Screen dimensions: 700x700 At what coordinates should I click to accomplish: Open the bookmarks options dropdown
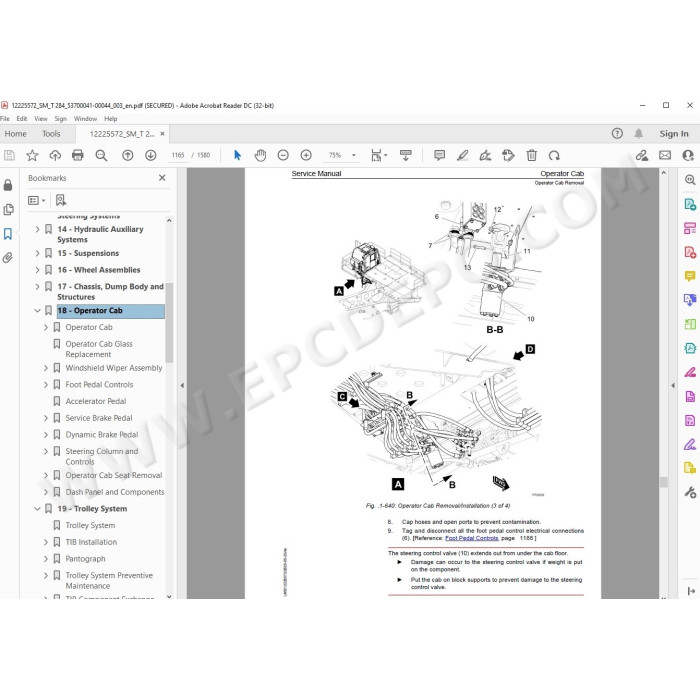[37, 200]
